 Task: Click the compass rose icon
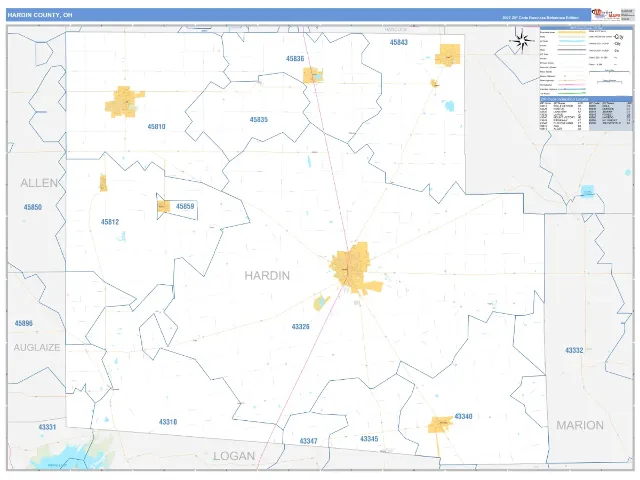click(522, 40)
